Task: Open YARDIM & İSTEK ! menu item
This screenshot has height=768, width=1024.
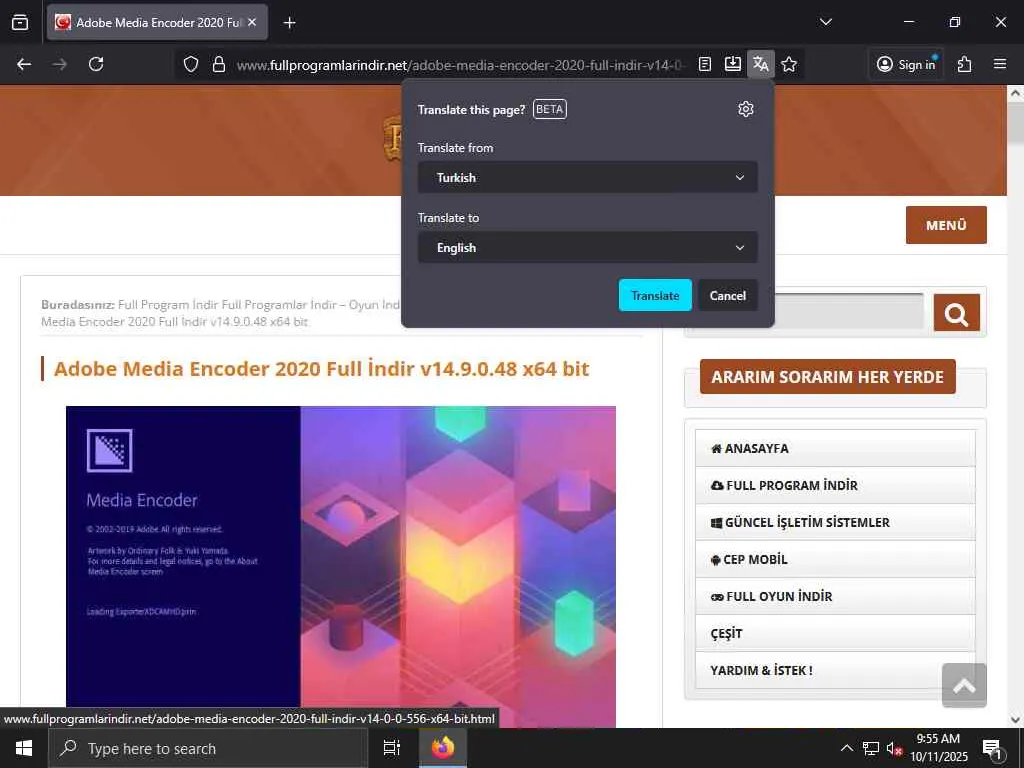Action: point(835,670)
